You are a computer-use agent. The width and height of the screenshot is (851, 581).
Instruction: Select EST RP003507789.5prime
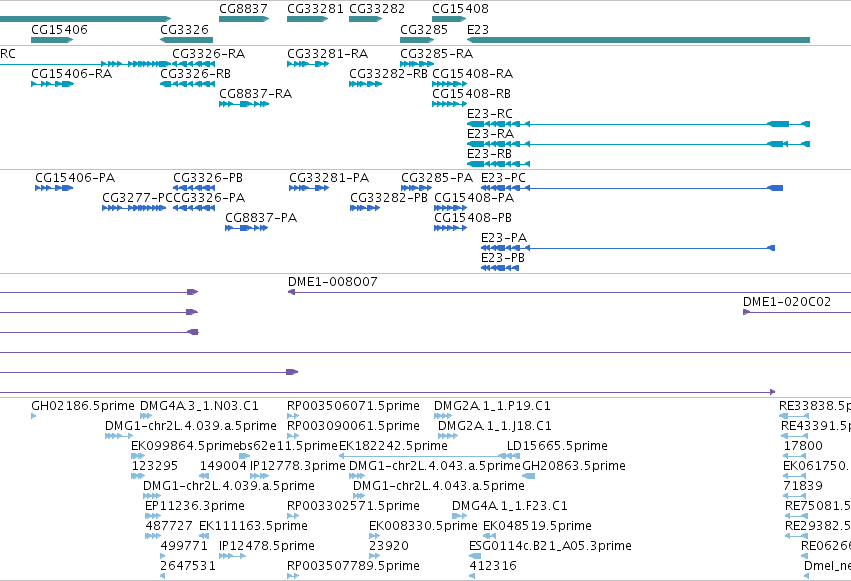coord(293,576)
